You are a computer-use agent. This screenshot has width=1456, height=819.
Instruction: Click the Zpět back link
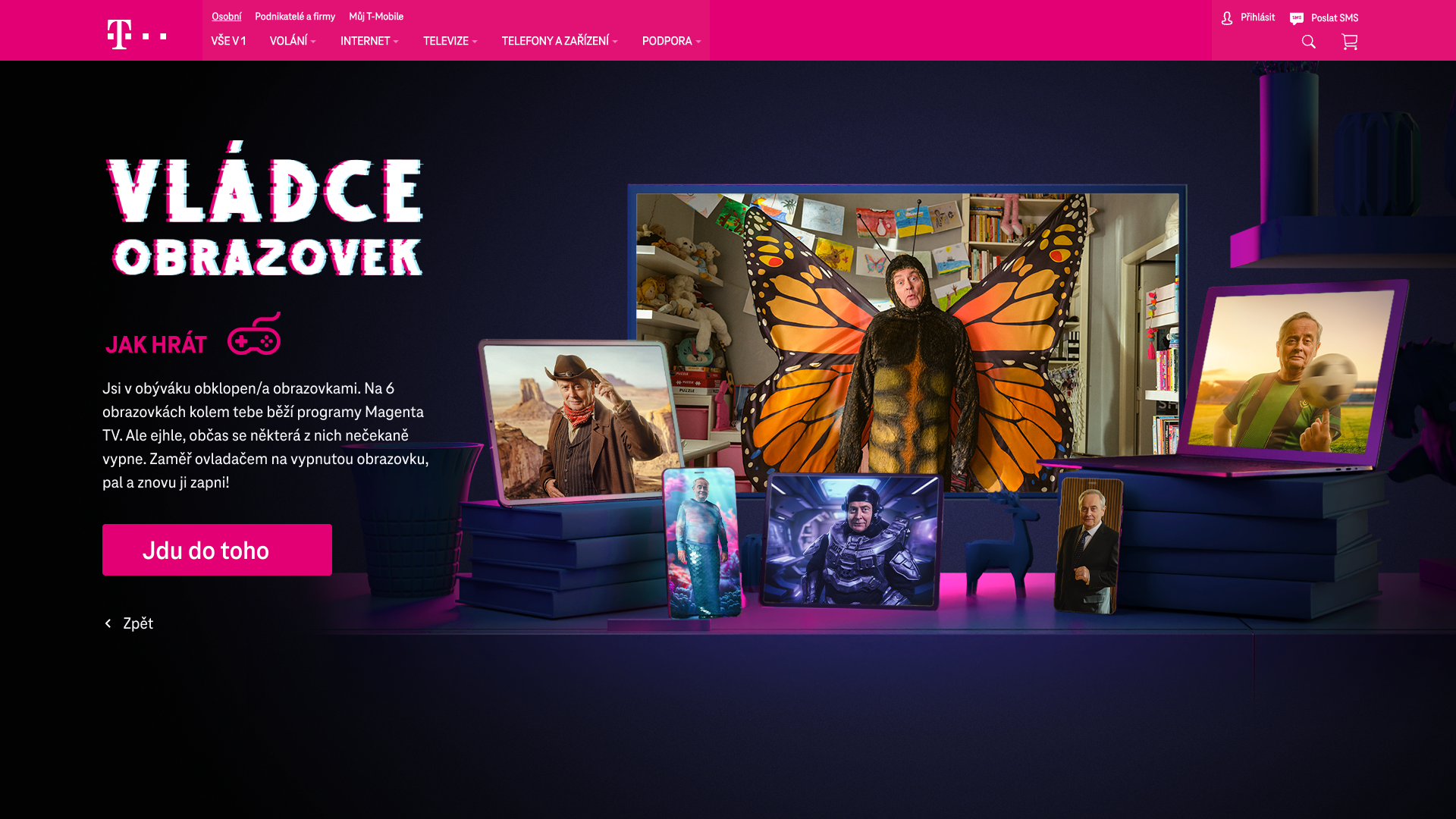point(138,623)
